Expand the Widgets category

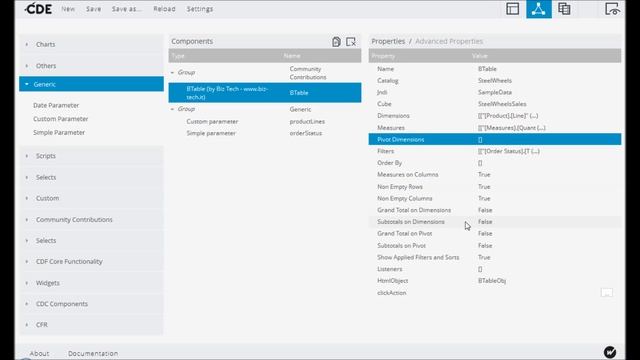91,283
